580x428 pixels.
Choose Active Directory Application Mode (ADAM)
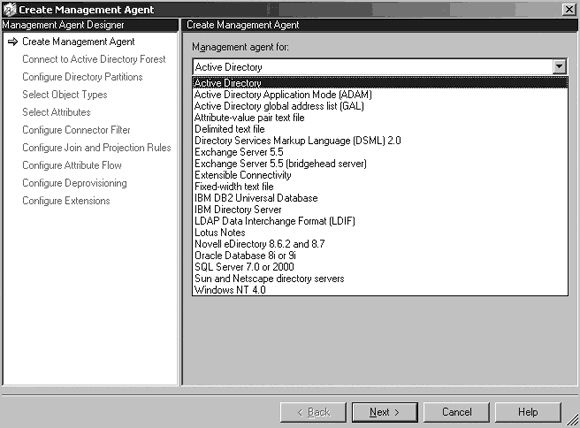coord(380,95)
